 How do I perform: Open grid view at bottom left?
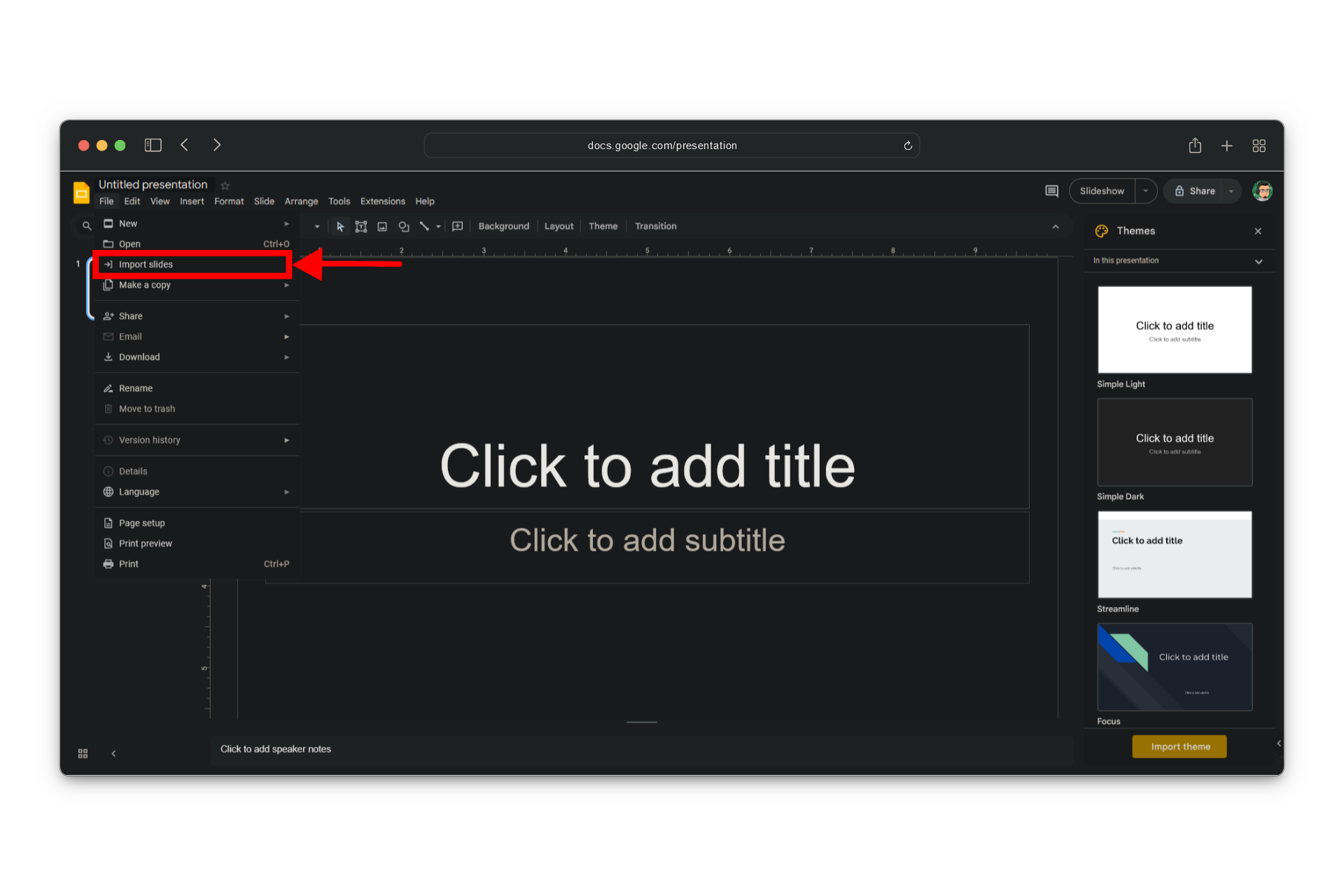tap(83, 753)
